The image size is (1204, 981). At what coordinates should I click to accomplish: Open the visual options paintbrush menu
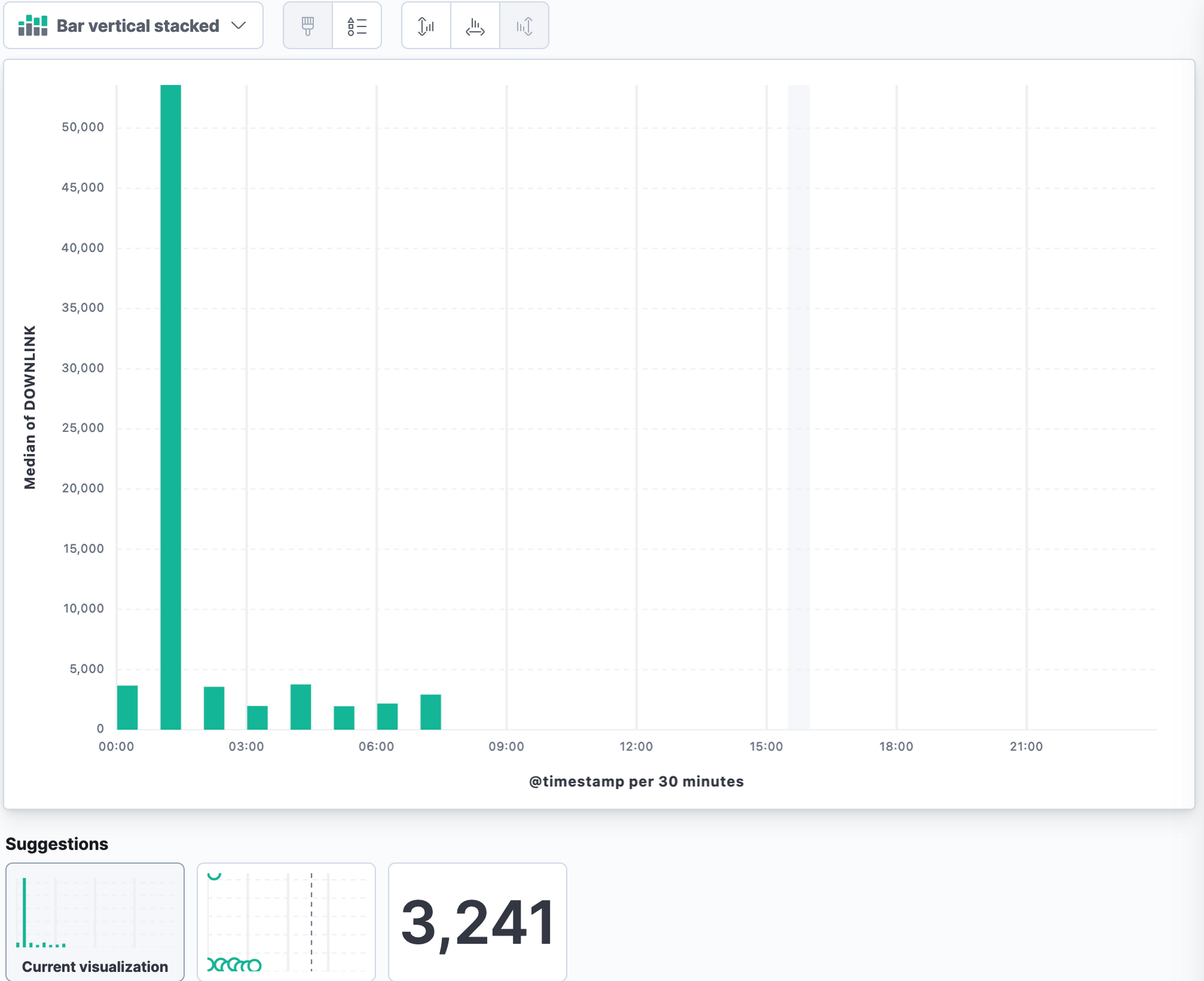(308, 26)
